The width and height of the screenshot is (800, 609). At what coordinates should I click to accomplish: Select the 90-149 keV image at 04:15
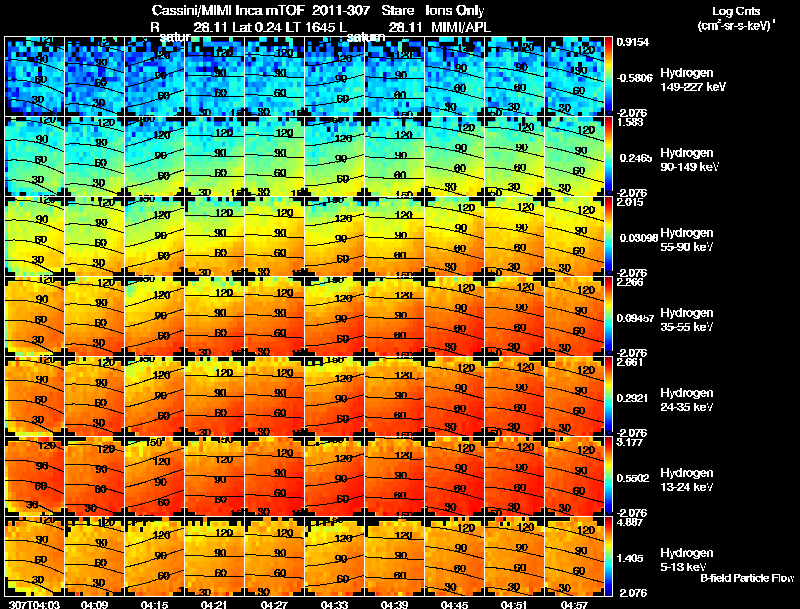[x=155, y=157]
